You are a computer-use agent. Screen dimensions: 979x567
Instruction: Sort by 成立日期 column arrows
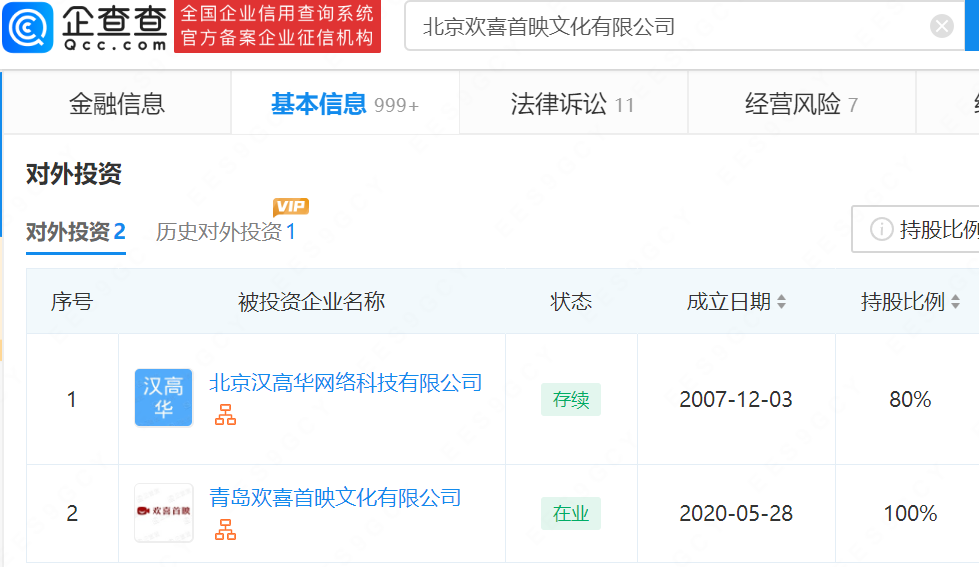[x=781, y=302]
